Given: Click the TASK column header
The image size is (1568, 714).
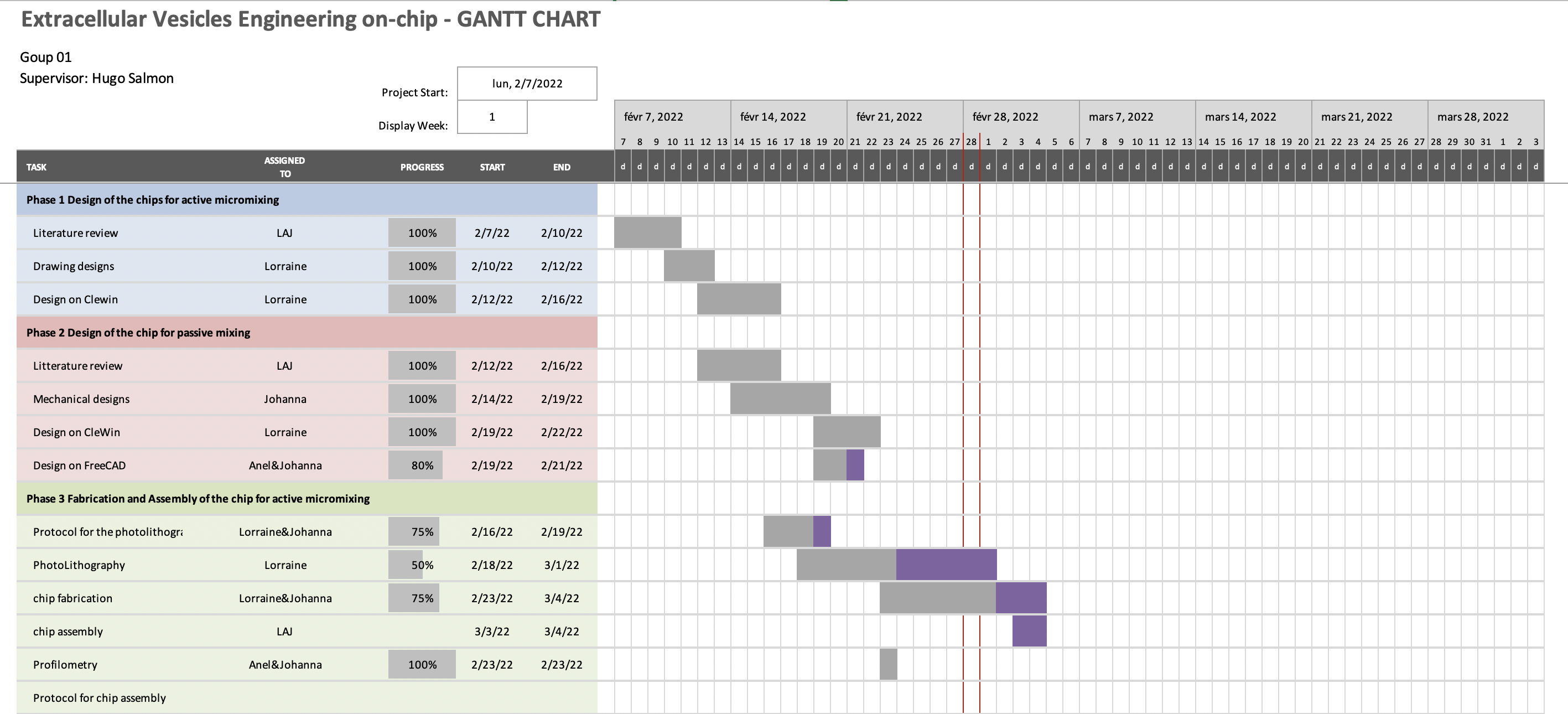Looking at the screenshot, I should [37, 167].
